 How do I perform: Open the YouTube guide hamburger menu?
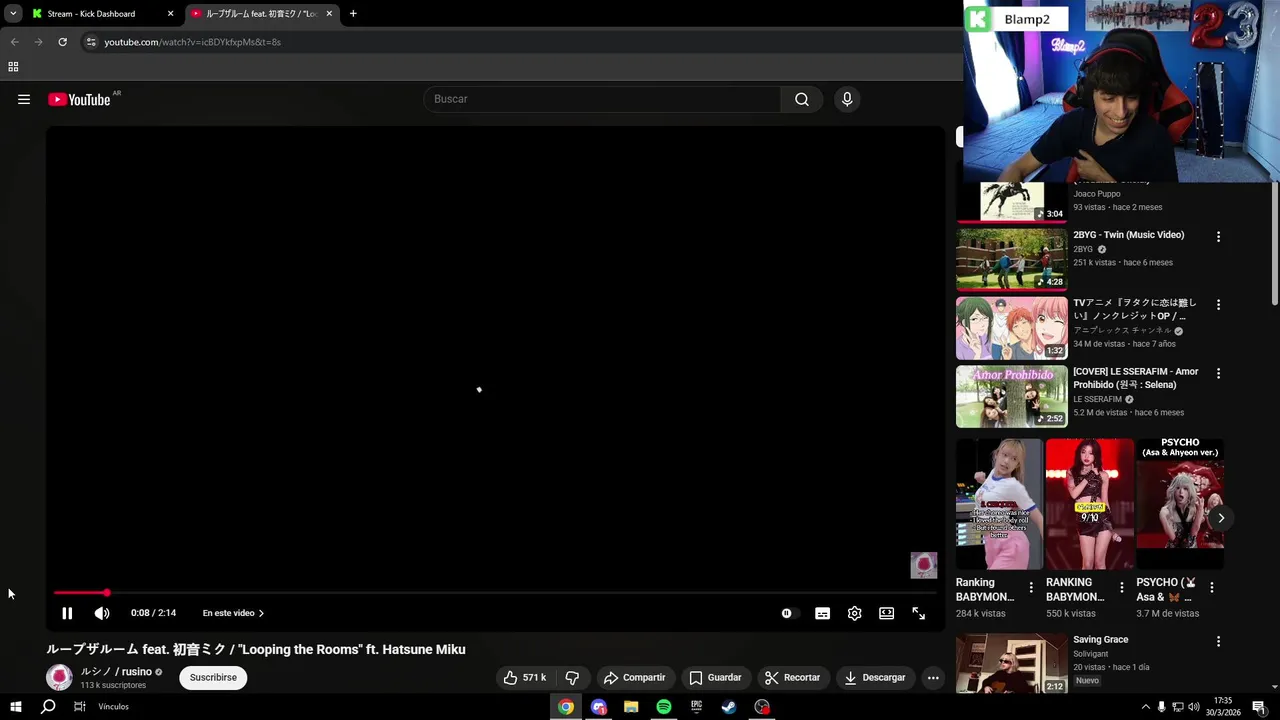coord(24,99)
